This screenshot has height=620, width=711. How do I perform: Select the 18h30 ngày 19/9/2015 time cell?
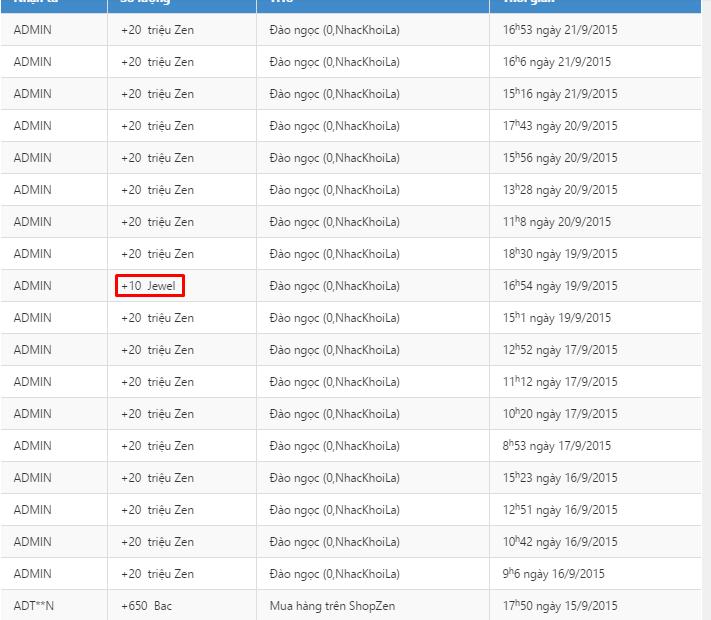(x=560, y=254)
